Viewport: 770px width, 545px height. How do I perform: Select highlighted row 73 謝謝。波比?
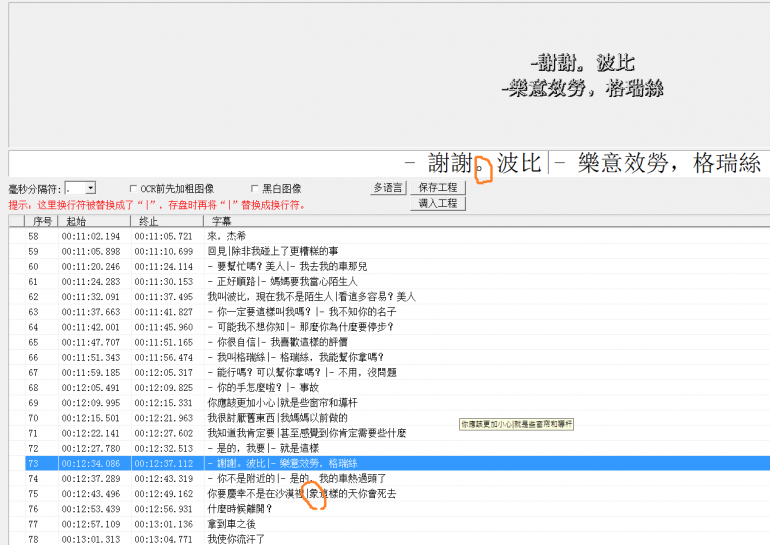pos(397,463)
